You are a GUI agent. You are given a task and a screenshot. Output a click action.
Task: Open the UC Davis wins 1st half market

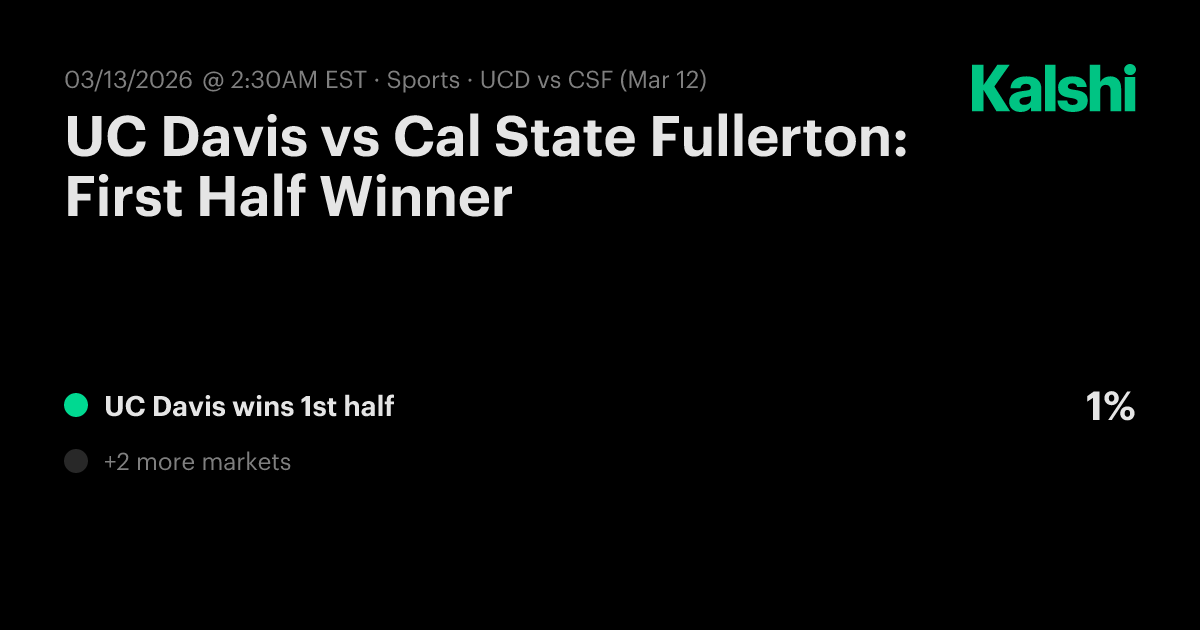249,407
